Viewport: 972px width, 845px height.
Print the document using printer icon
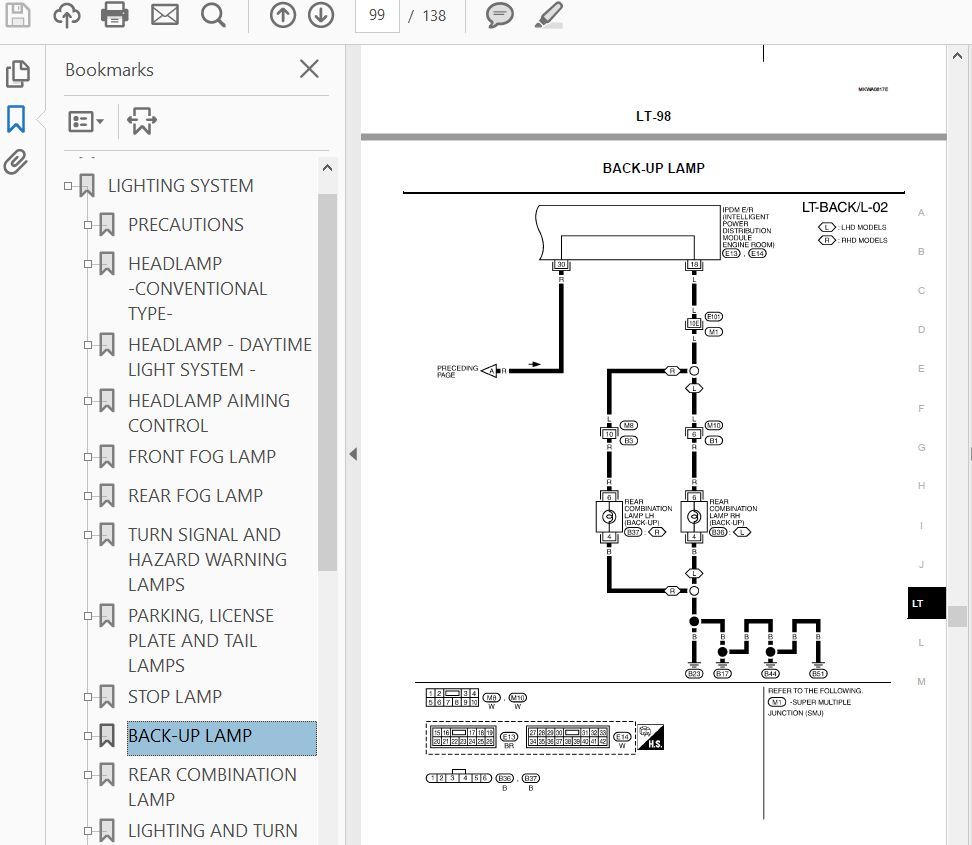[115, 15]
